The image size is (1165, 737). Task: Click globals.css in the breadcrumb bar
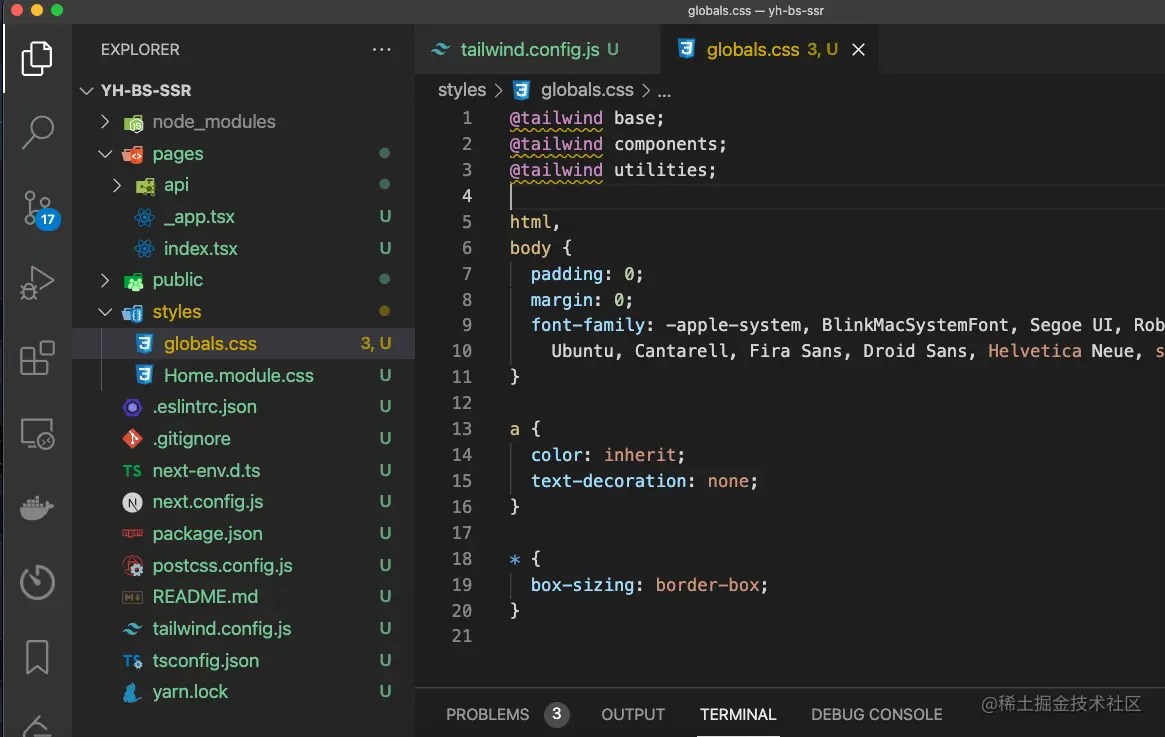585,89
